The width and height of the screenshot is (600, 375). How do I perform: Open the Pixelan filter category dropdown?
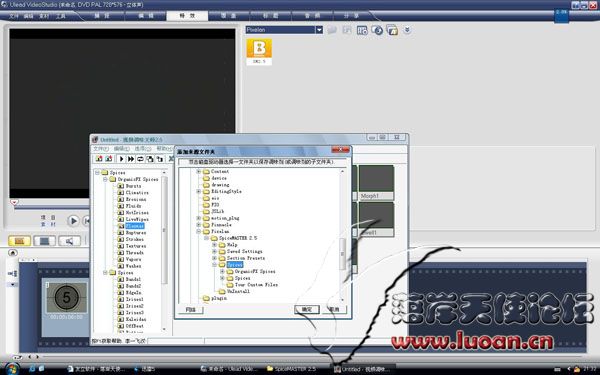click(319, 30)
